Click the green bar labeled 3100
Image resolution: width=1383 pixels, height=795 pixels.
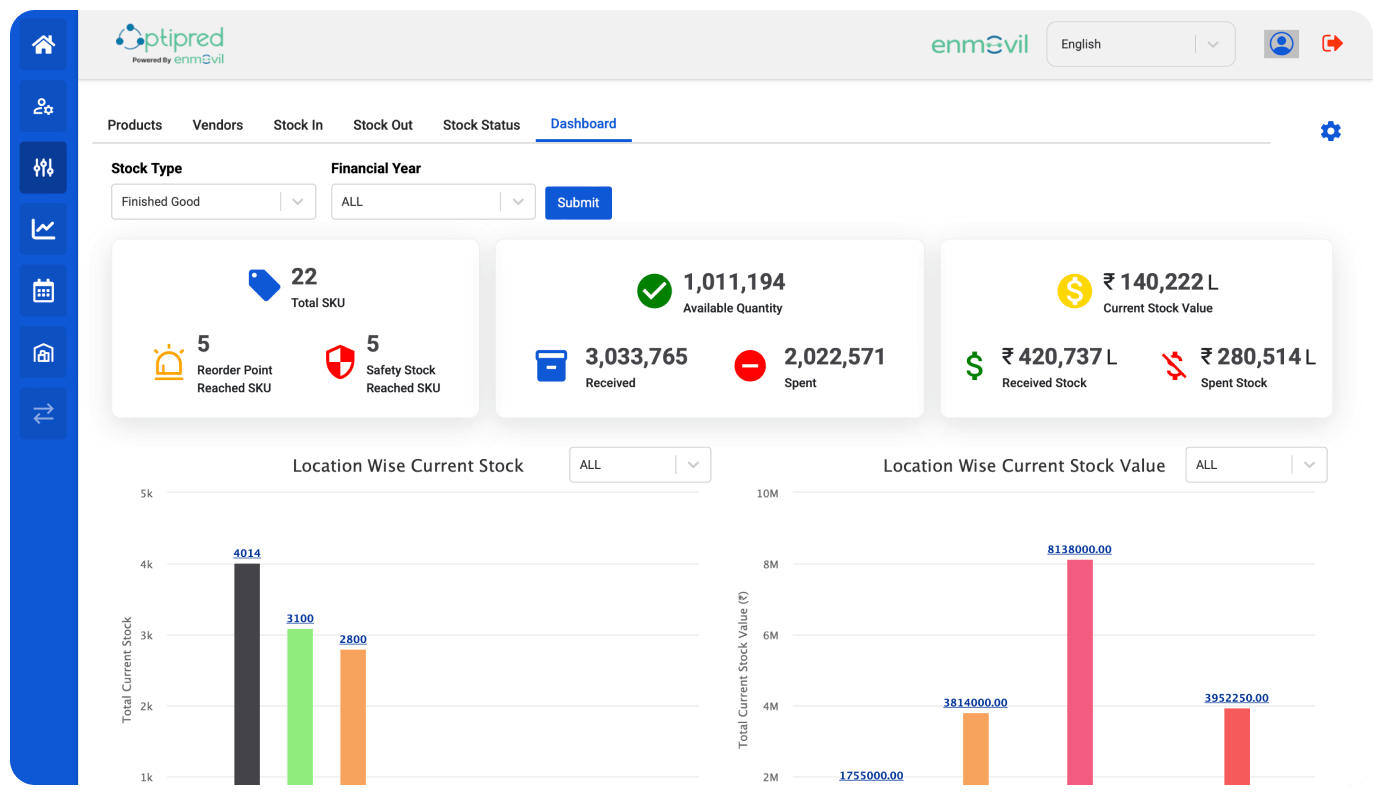click(x=300, y=707)
